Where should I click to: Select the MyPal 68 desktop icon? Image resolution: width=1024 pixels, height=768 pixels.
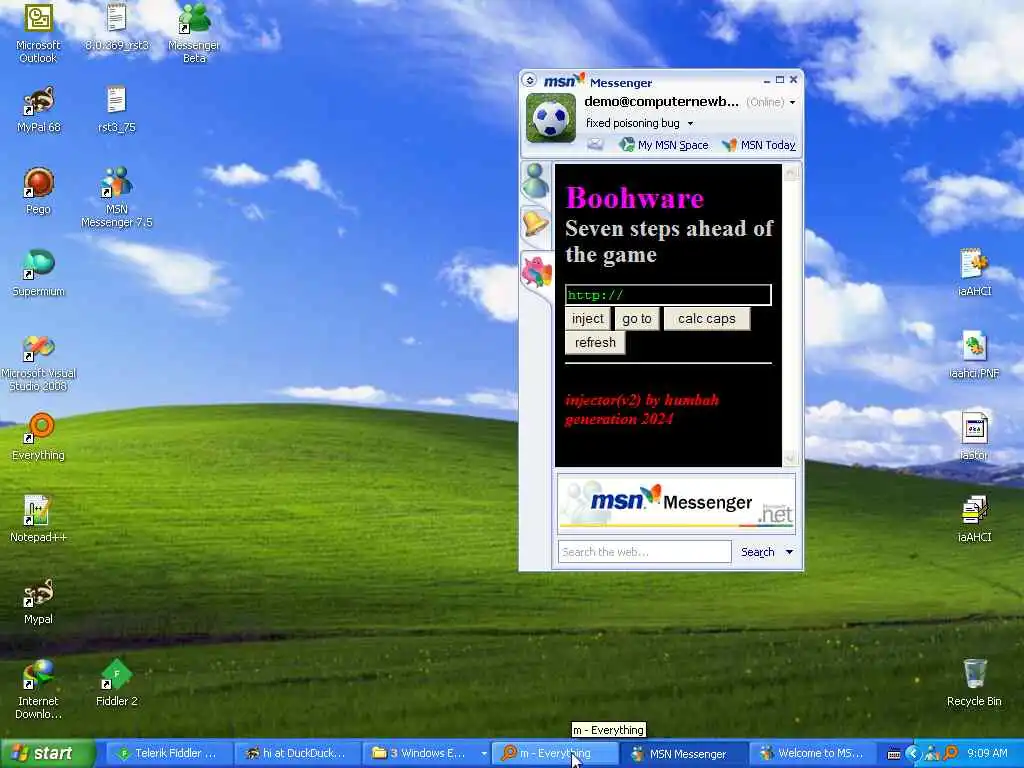click(38, 109)
